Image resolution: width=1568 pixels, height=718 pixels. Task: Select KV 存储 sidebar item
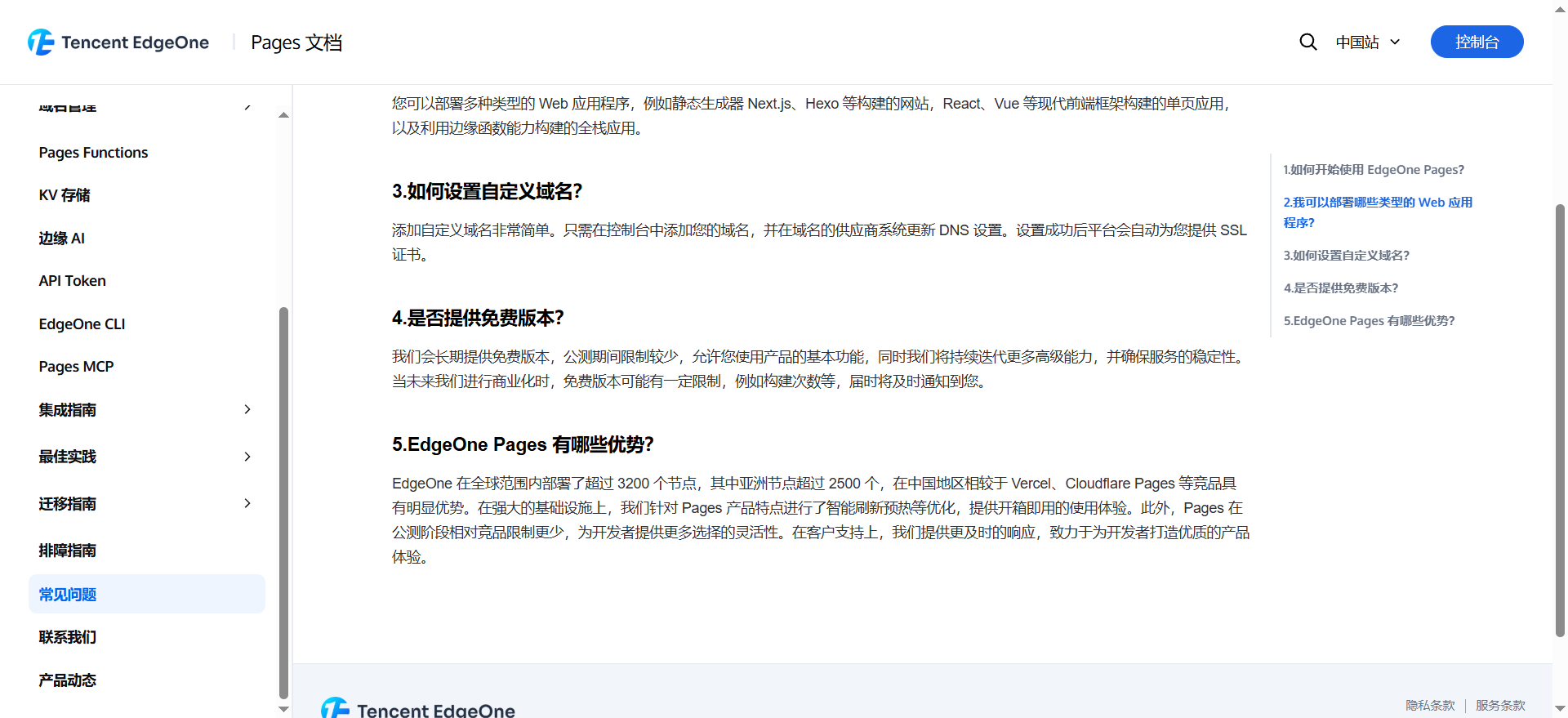65,195
